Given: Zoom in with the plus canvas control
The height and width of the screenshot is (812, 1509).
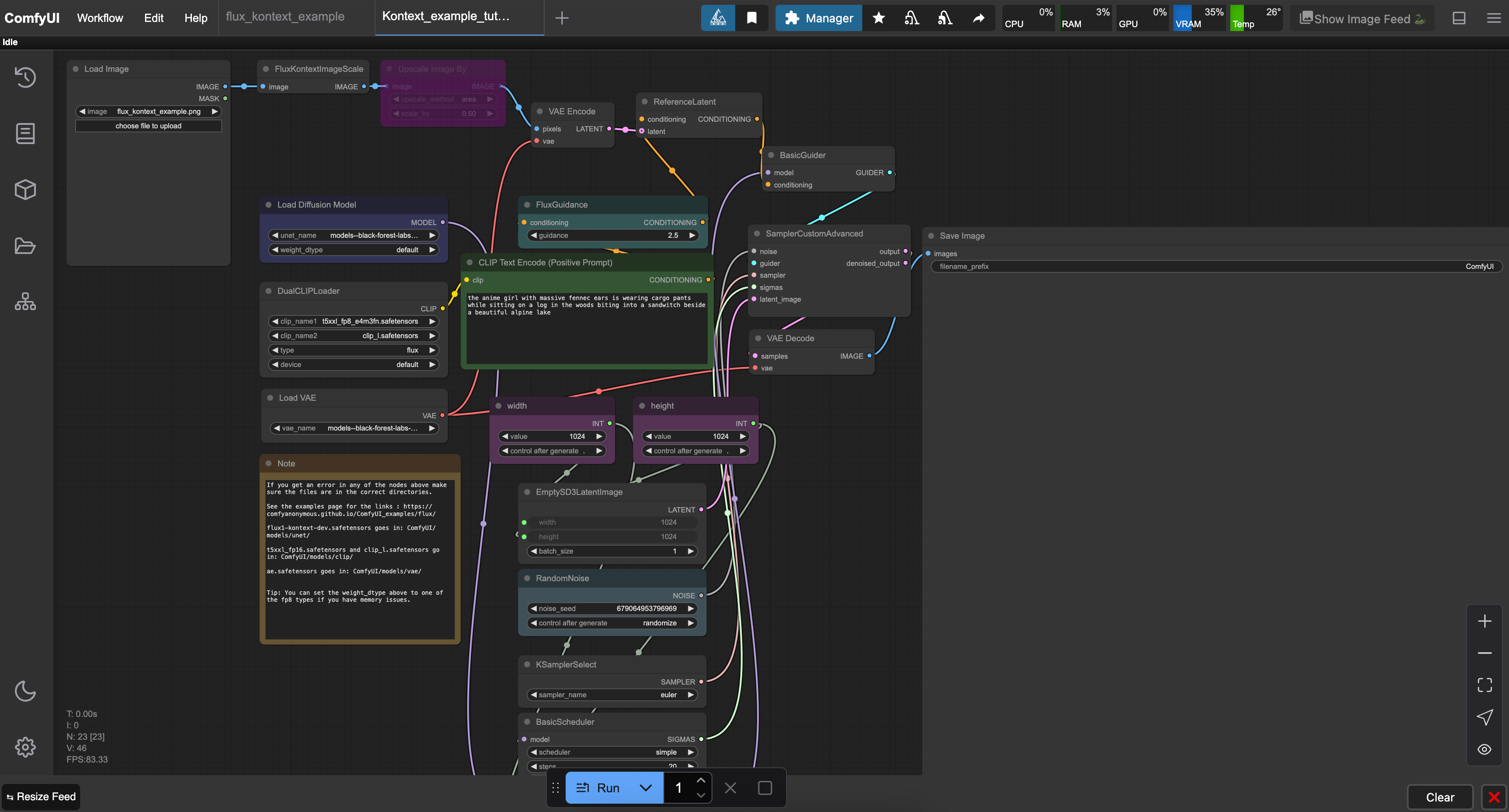Looking at the screenshot, I should click(1484, 621).
